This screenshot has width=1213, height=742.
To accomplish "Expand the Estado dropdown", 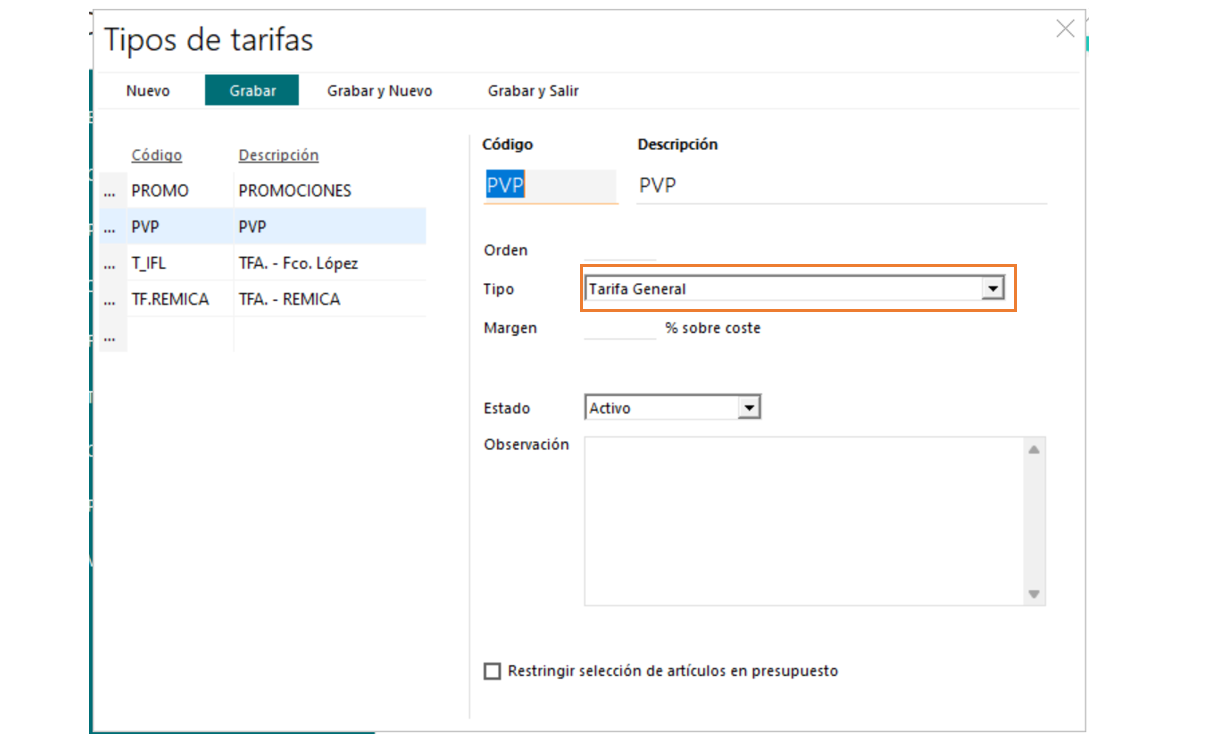I will pyautogui.click(x=749, y=408).
